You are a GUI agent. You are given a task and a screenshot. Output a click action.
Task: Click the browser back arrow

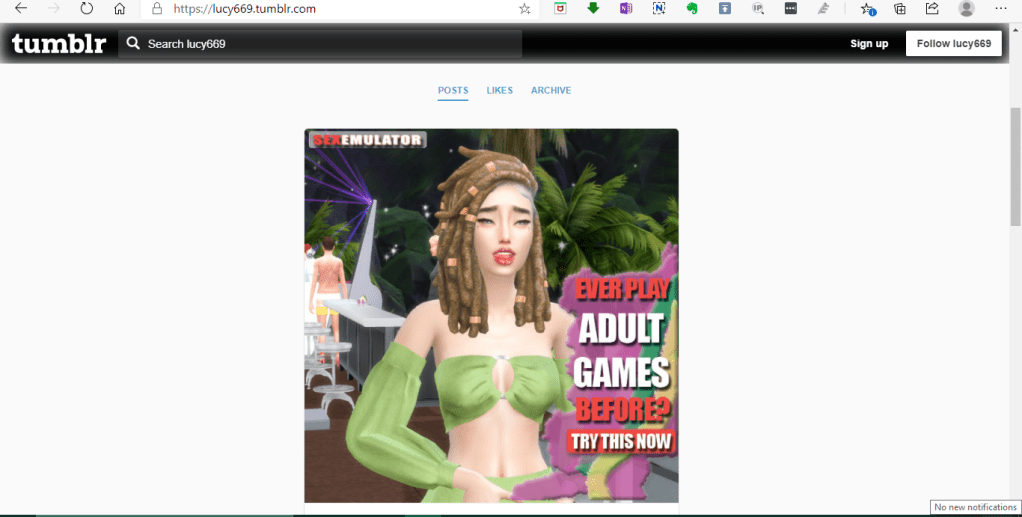click(20, 9)
